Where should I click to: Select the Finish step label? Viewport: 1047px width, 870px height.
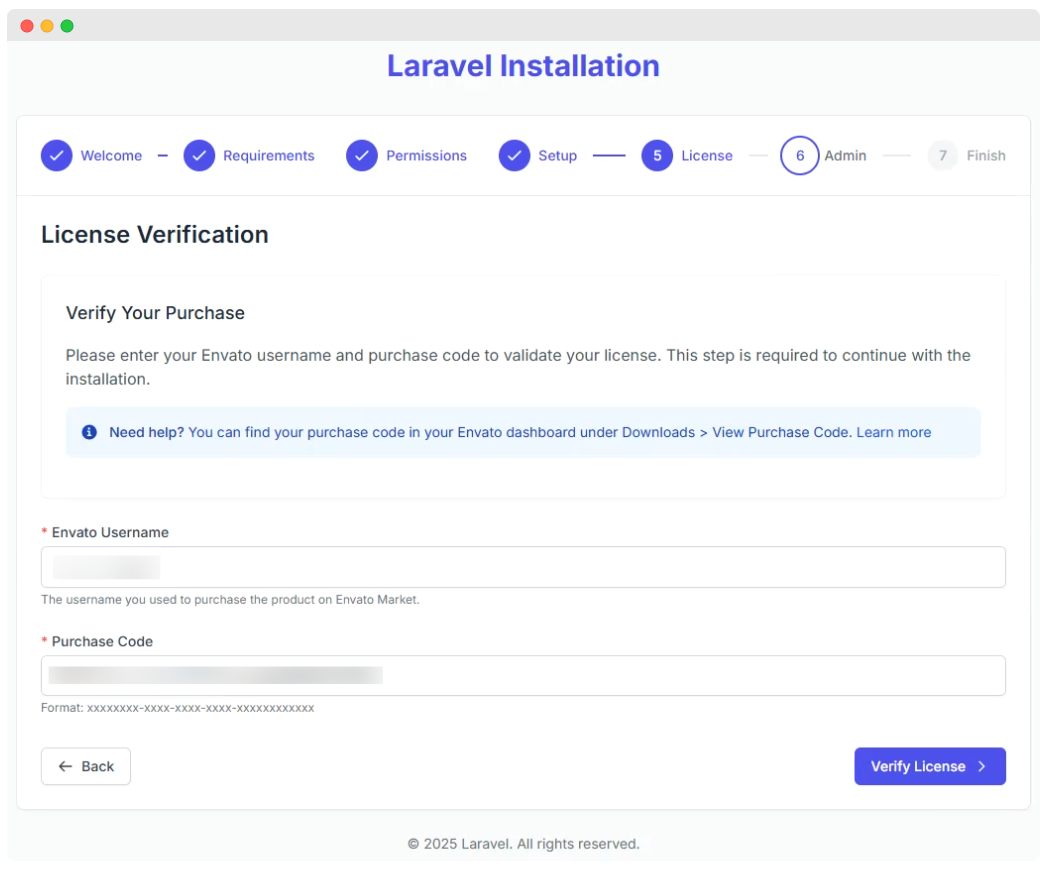(986, 156)
